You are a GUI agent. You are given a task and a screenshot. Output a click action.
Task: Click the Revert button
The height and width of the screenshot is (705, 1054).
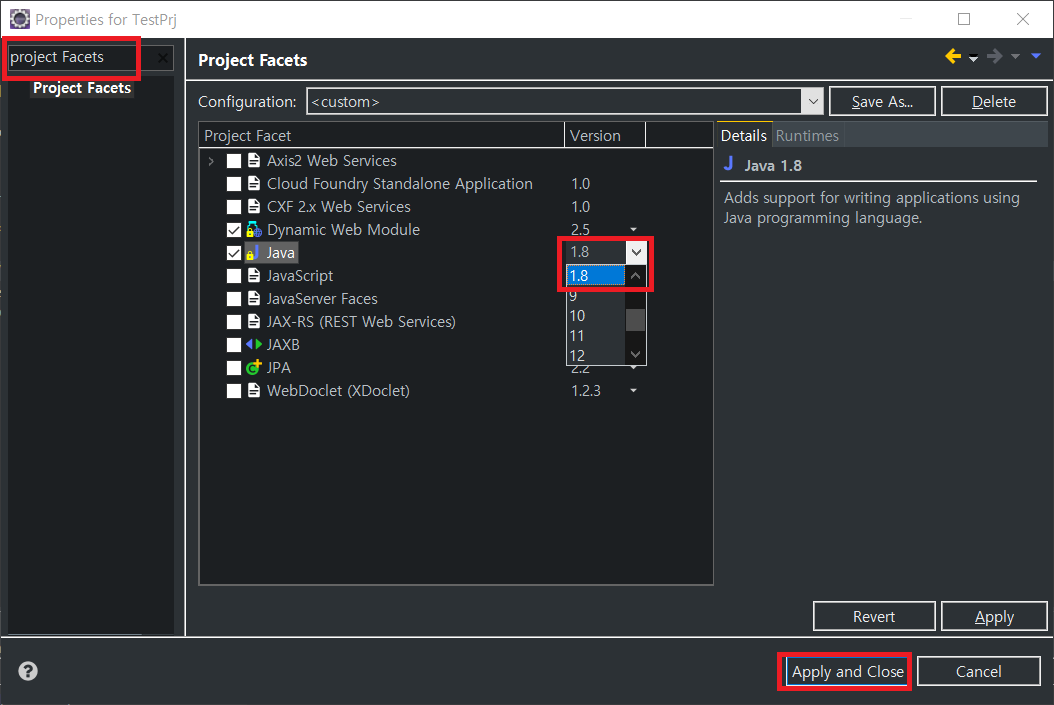click(x=874, y=616)
